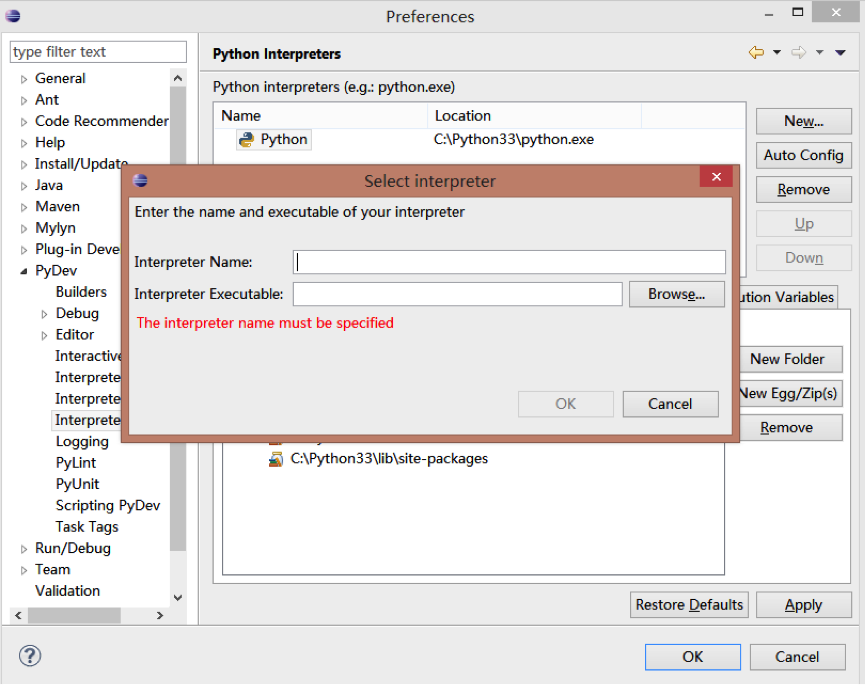Click C:\Python33\python.exe location cell
Viewport: 866px width, 685px height.
pyautogui.click(x=514, y=139)
